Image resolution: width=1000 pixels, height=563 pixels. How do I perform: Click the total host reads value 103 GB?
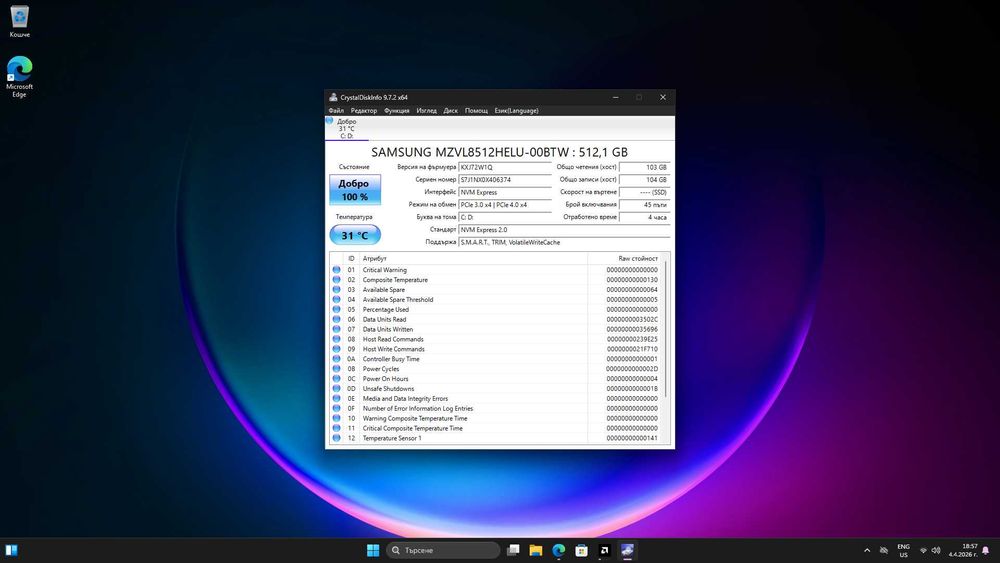tap(644, 167)
